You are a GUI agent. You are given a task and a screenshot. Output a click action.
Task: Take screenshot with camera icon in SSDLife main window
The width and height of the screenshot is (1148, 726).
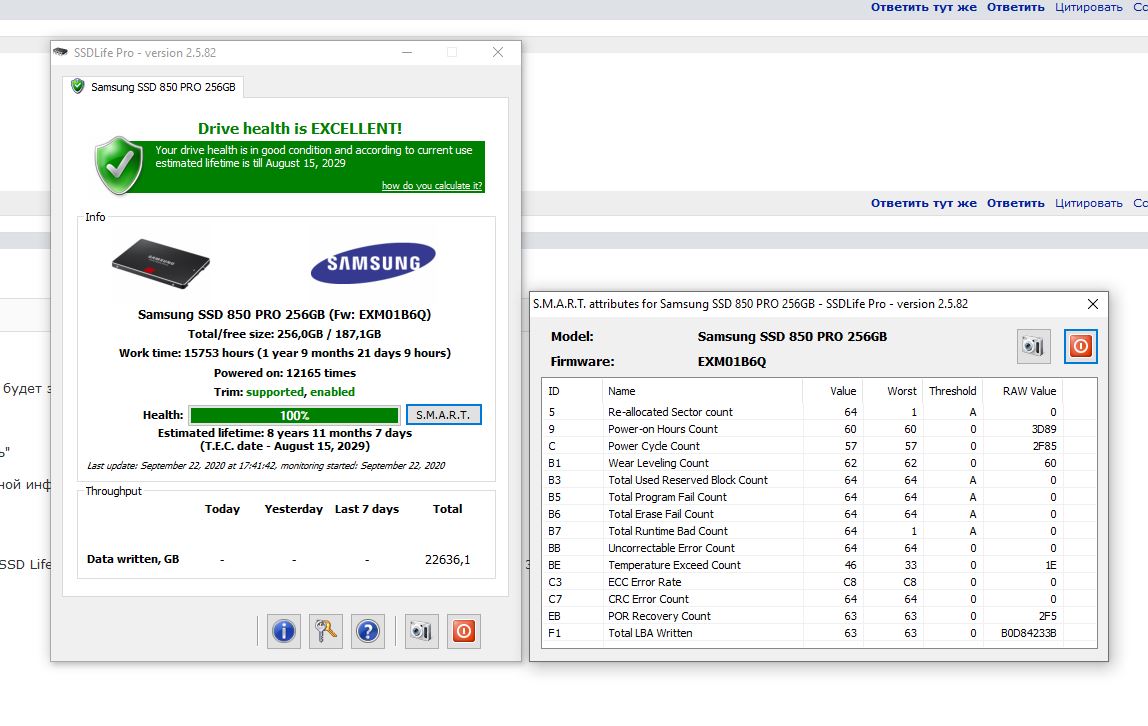[x=421, y=631]
